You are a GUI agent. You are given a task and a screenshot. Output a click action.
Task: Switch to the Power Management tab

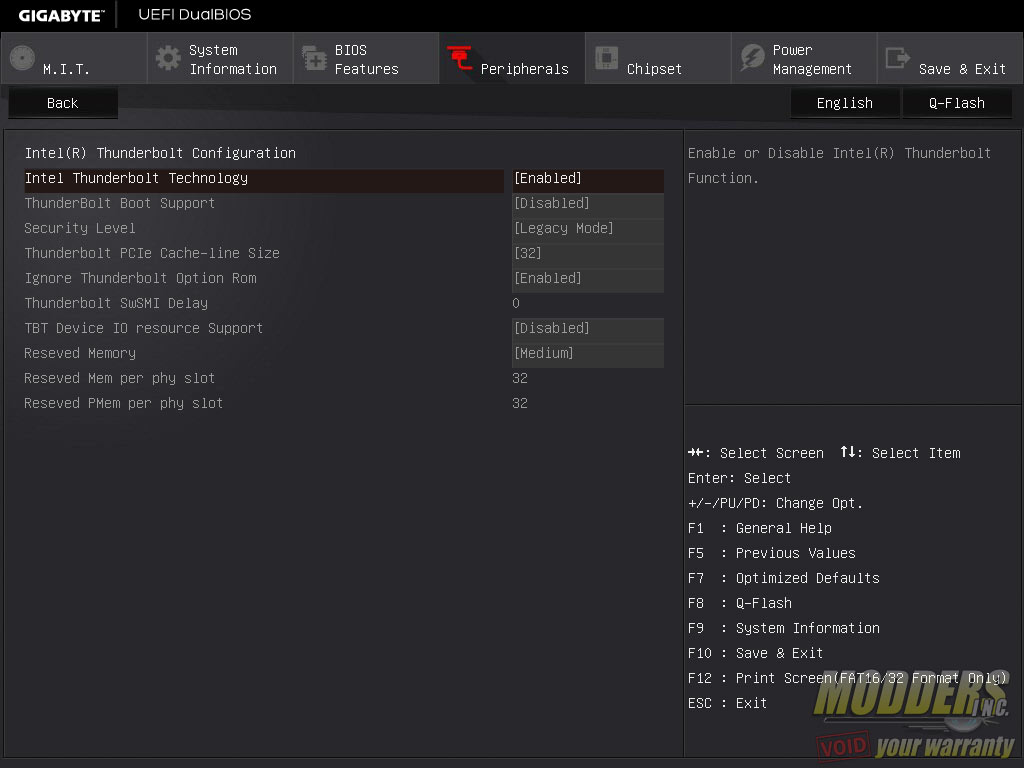[804, 59]
